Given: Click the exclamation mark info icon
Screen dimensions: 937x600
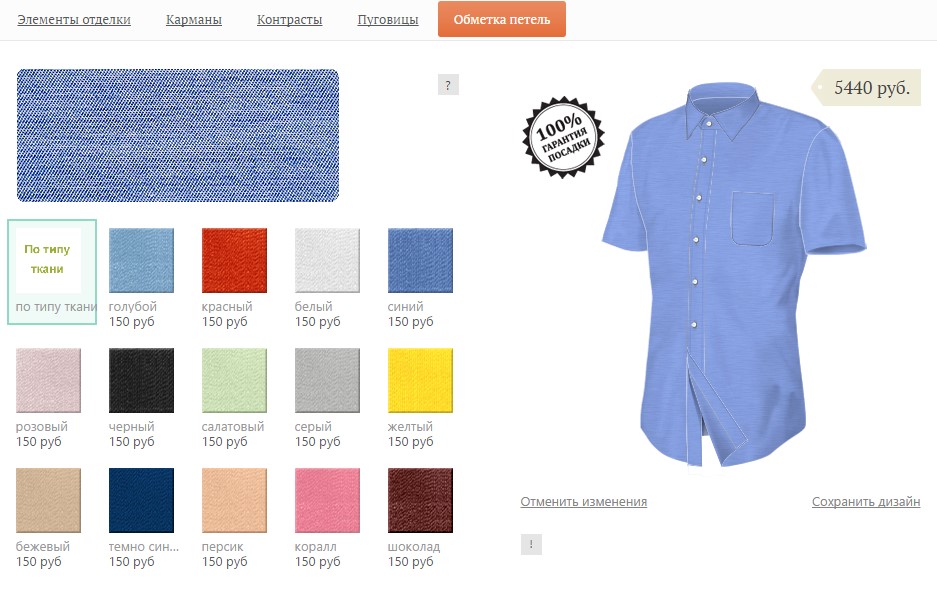Looking at the screenshot, I should tap(531, 544).
